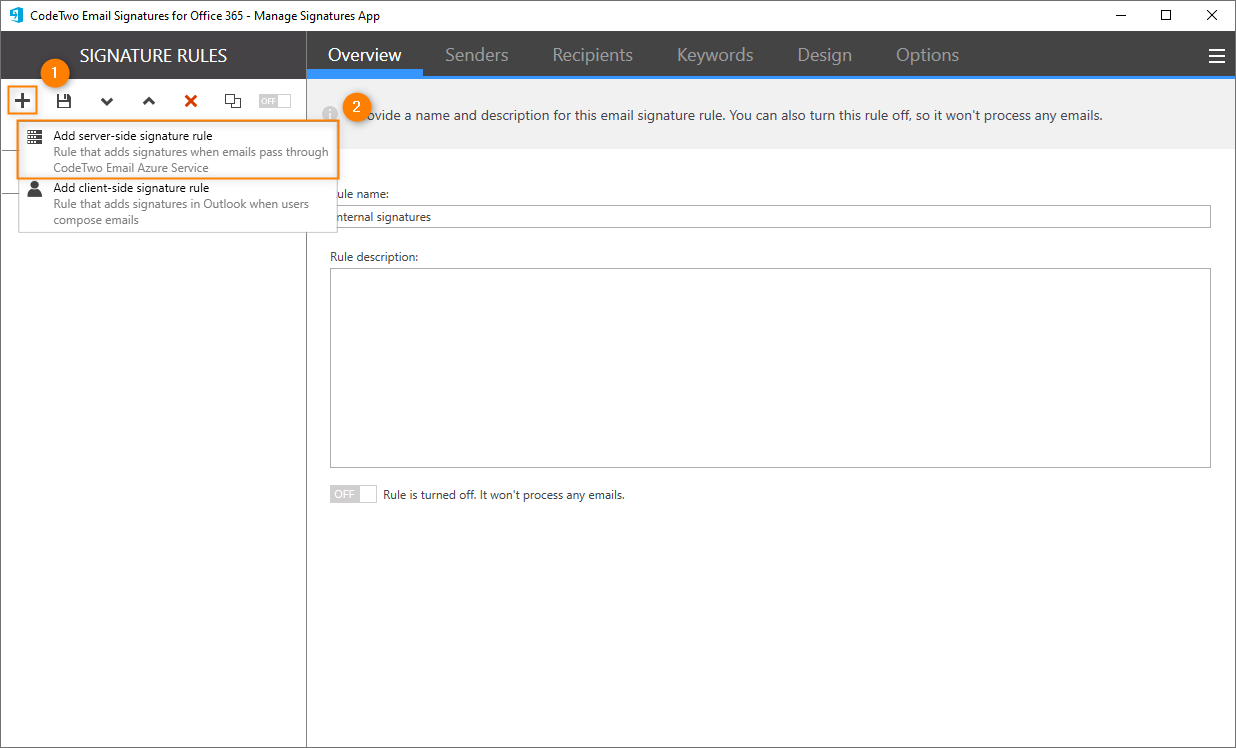Switch to the Design tab
The image size is (1236, 748).
[x=824, y=55]
